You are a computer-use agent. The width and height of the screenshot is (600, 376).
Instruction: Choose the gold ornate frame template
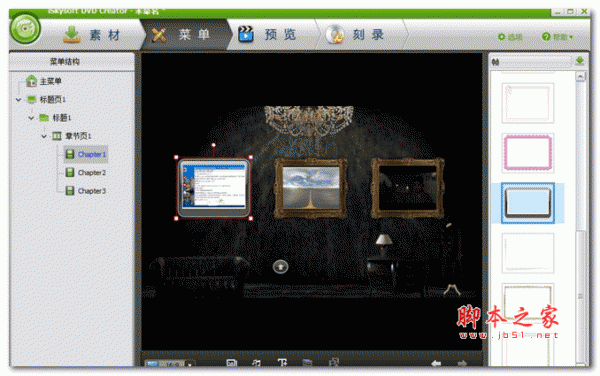pos(528,303)
